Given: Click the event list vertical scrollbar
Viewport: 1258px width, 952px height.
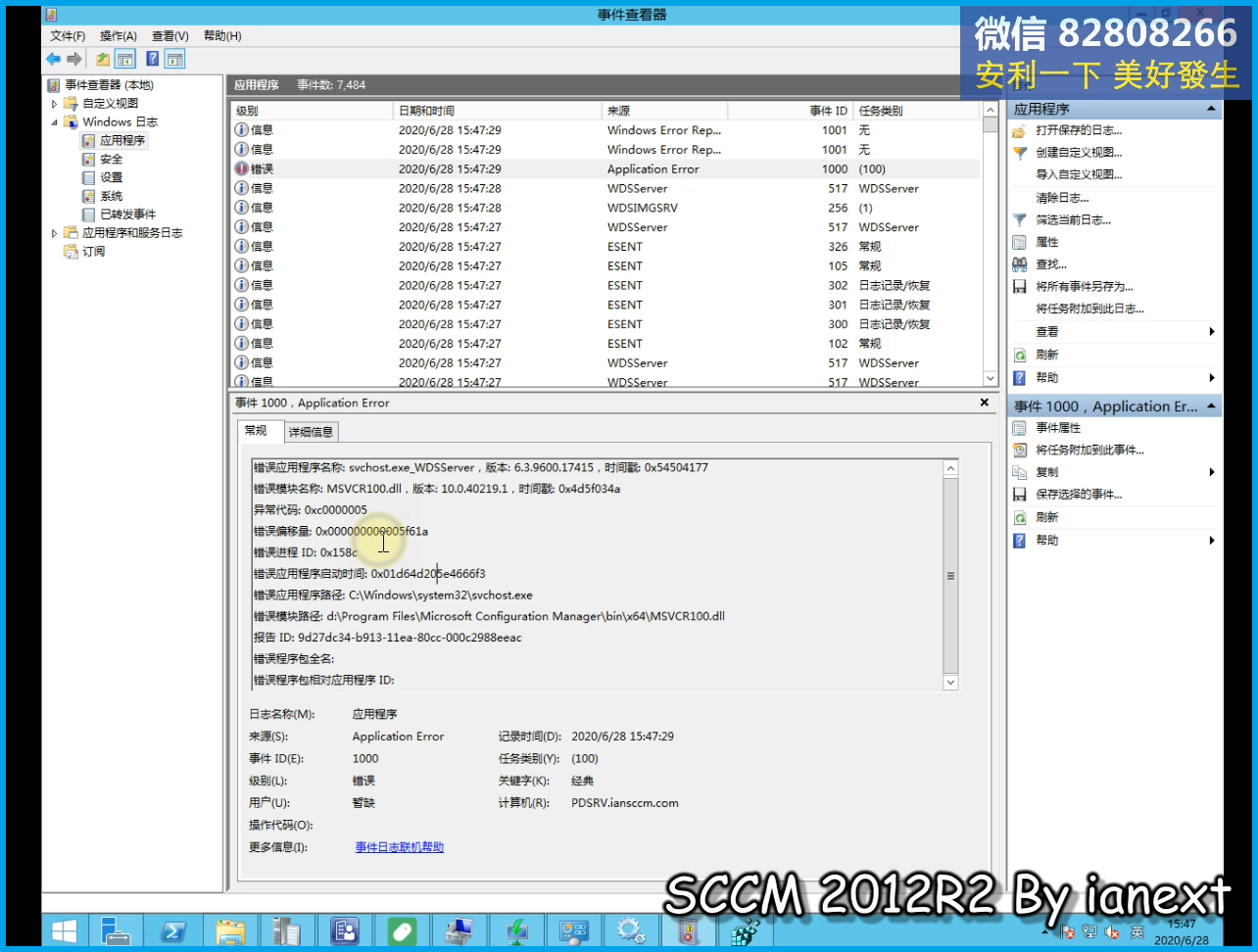Looking at the screenshot, I should (991, 245).
